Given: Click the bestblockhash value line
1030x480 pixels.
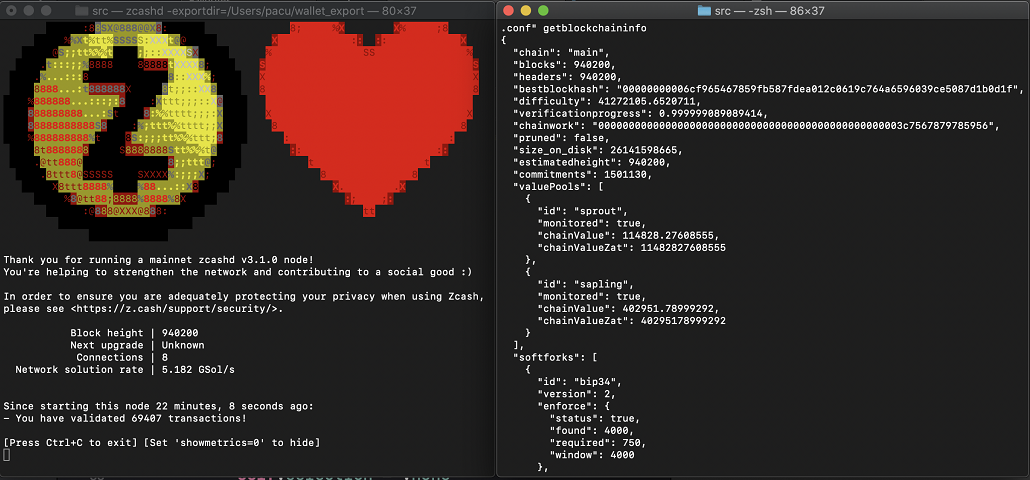Looking at the screenshot, I should coord(768,89).
